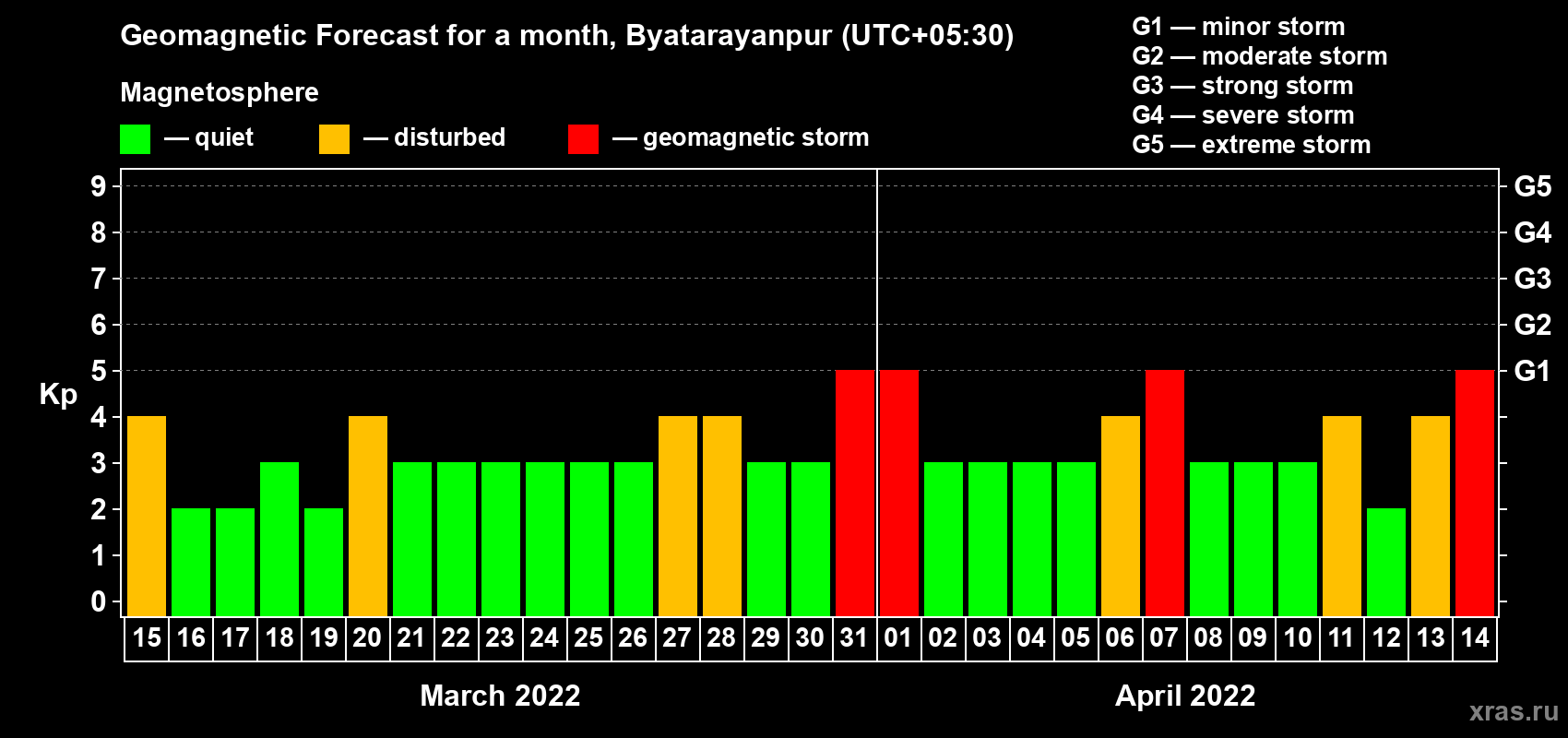Screen dimensions: 1568x738
Task: Click date label 08 on the axis
Action: tap(1208, 637)
